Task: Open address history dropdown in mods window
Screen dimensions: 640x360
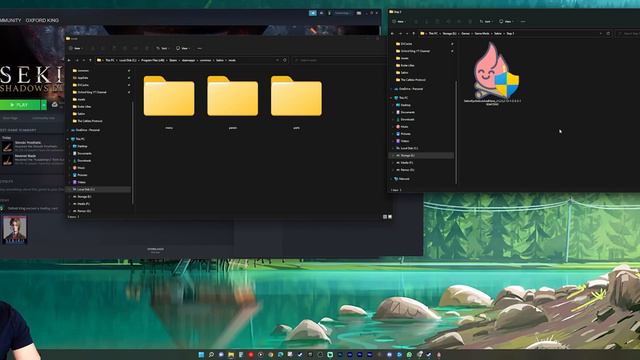Action: 278,60
